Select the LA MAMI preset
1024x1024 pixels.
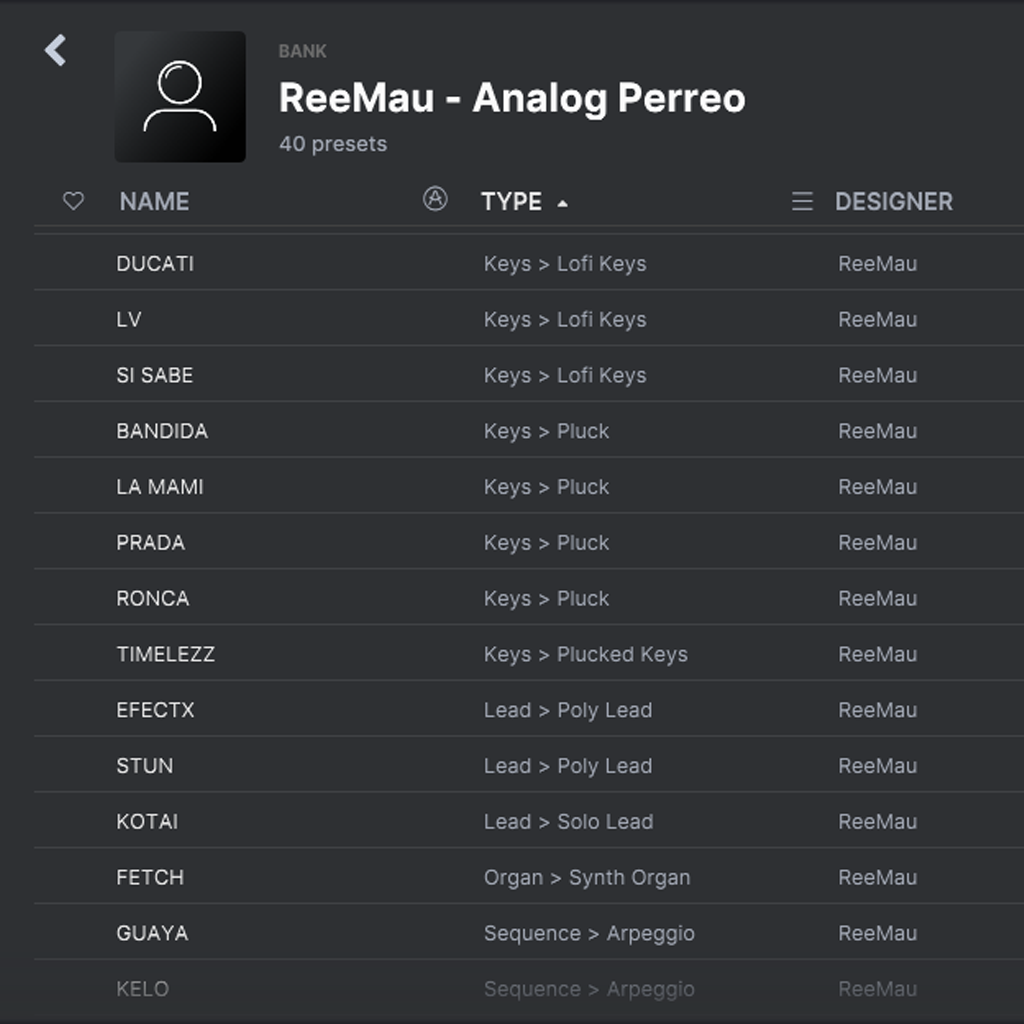[160, 488]
